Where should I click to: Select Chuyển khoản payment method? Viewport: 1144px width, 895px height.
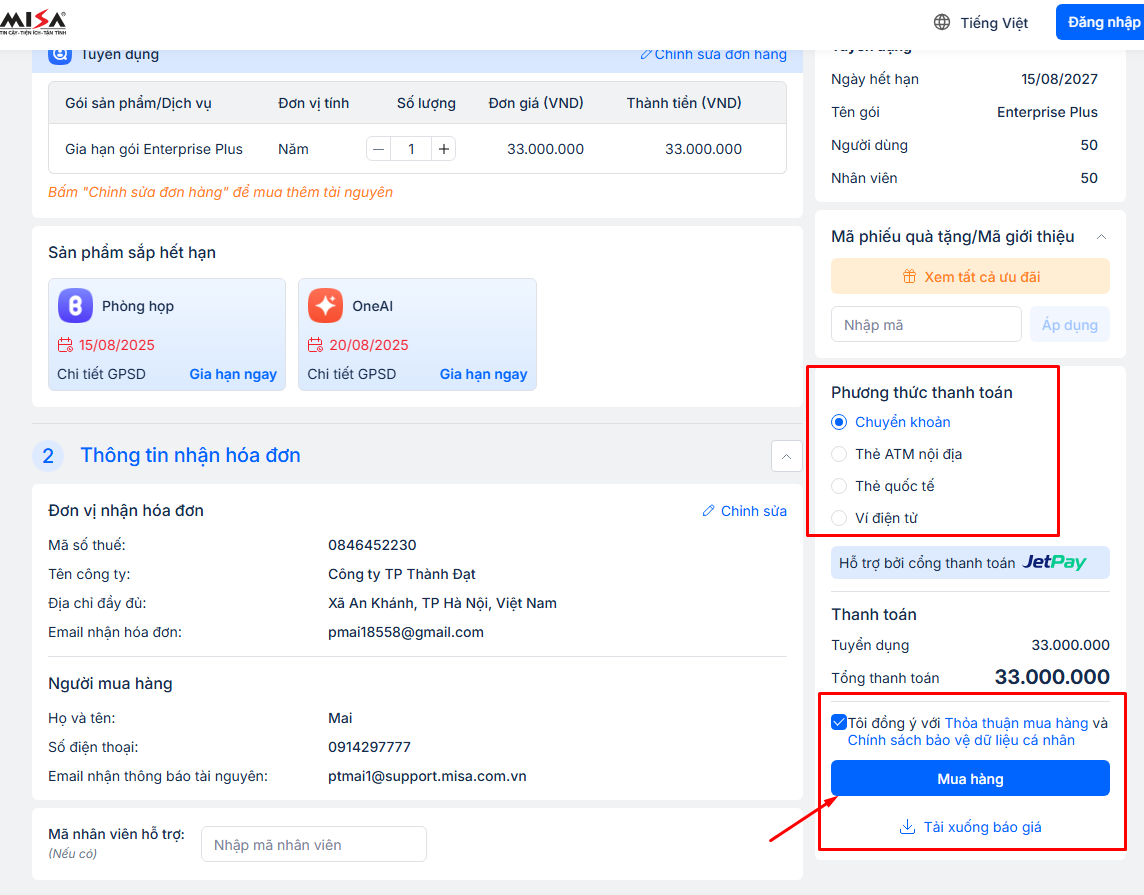tap(839, 422)
